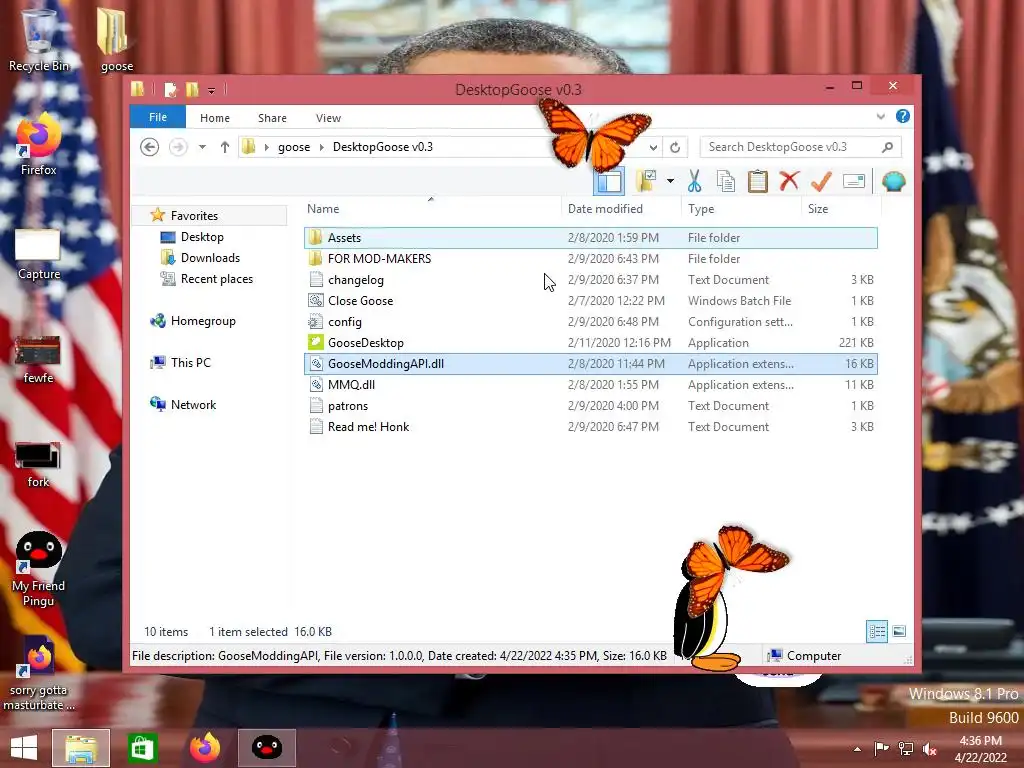Sort by Date modified column header
Screen dimensions: 1024x768
click(620, 209)
